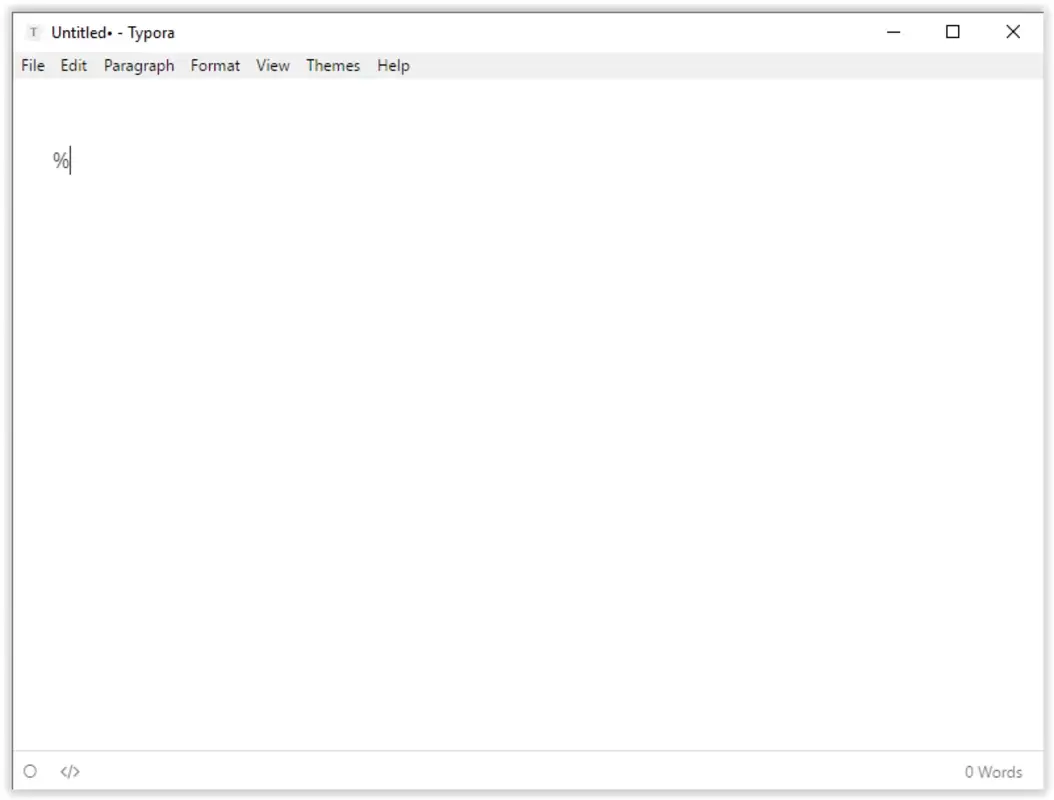The image size is (1054, 800).
Task: Open the File menu
Action: pyautogui.click(x=32, y=65)
